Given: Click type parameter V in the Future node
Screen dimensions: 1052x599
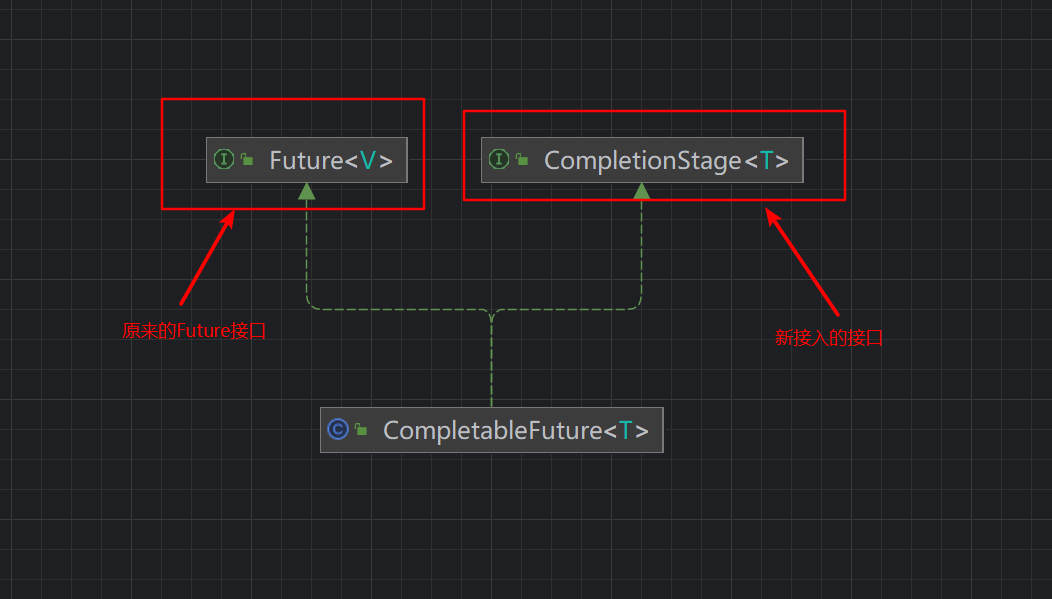Looking at the screenshot, I should coord(368,160).
